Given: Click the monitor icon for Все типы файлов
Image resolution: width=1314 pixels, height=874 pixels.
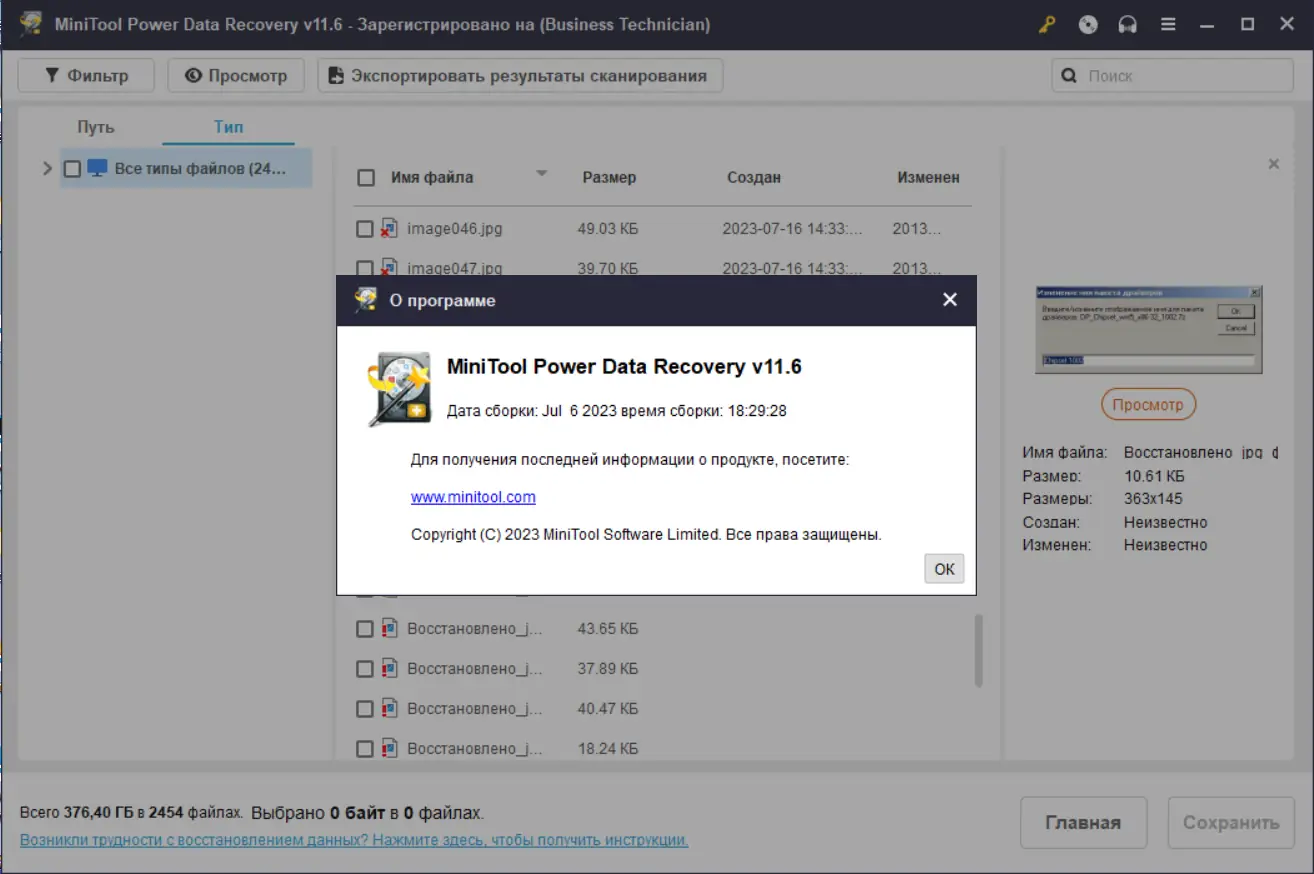Looking at the screenshot, I should coord(97,169).
